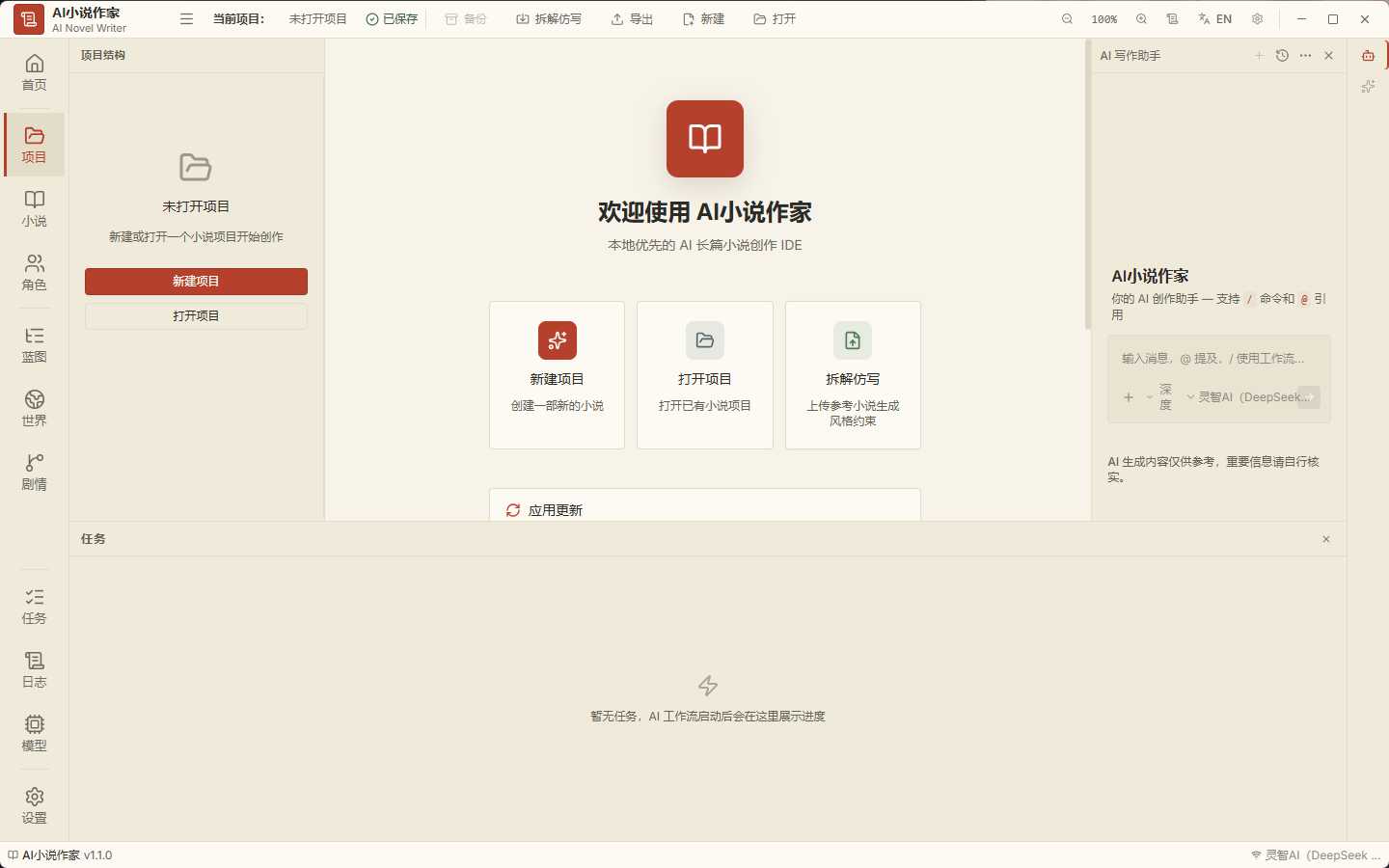
Task: Show the 任务 tasks sidebar item
Action: coord(34,606)
